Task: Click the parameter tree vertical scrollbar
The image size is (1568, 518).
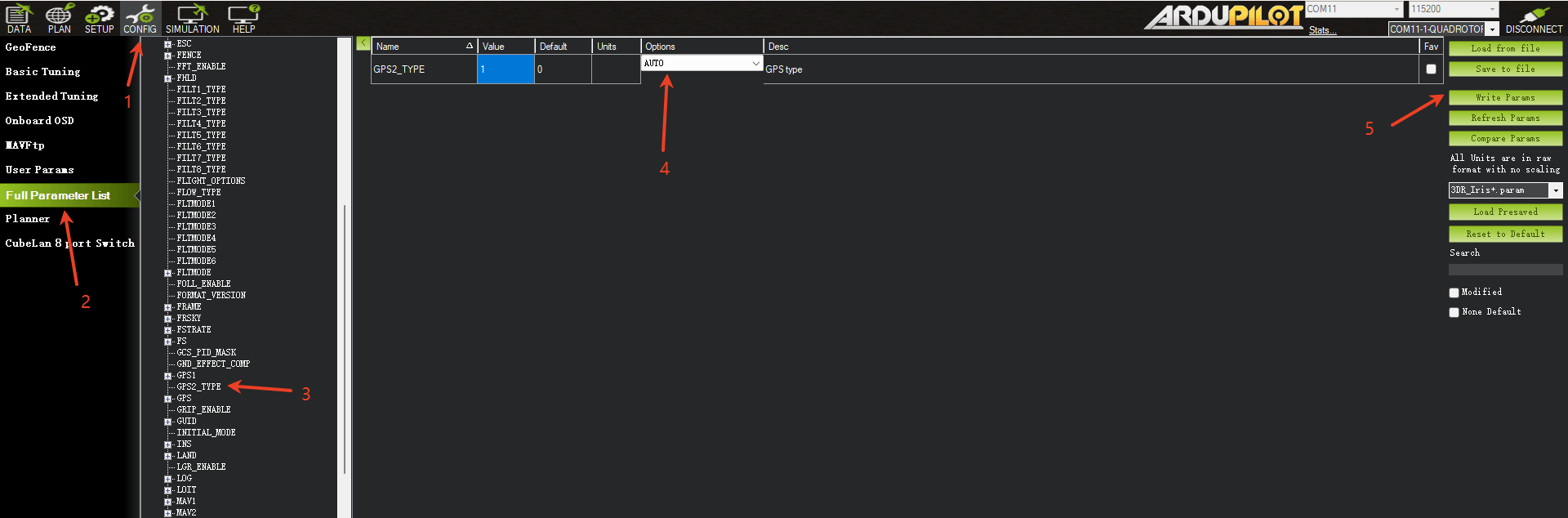Action: click(x=345, y=327)
